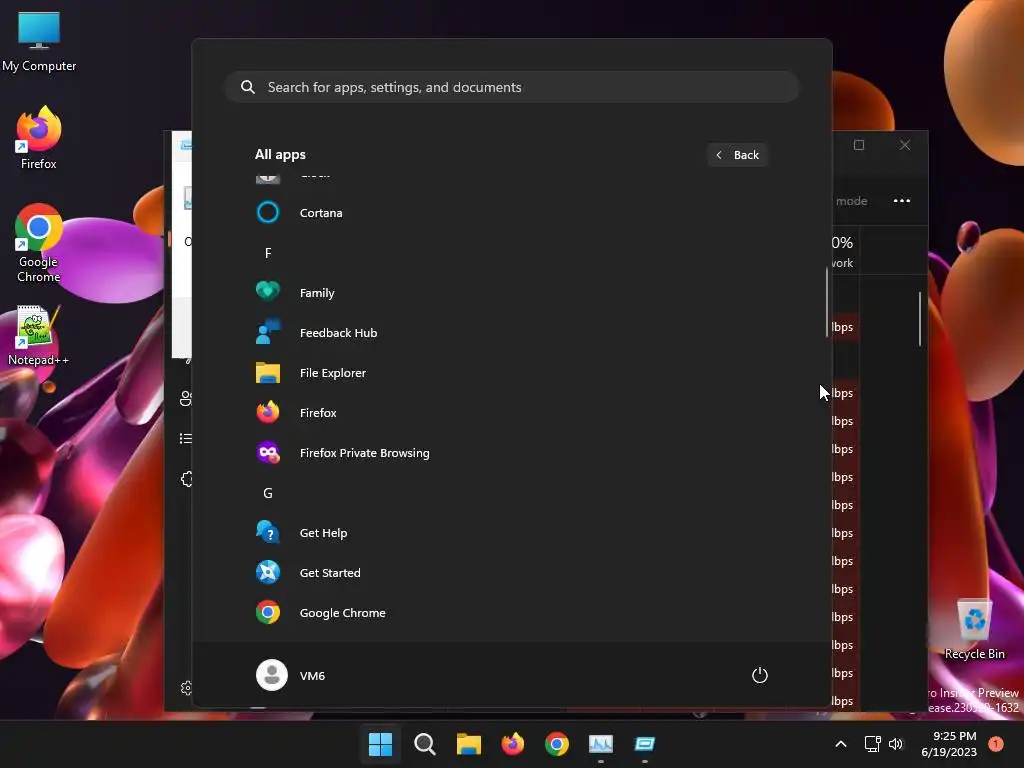The image size is (1024, 768).
Task: Open Google Chrome from All apps list
Action: tap(512, 613)
